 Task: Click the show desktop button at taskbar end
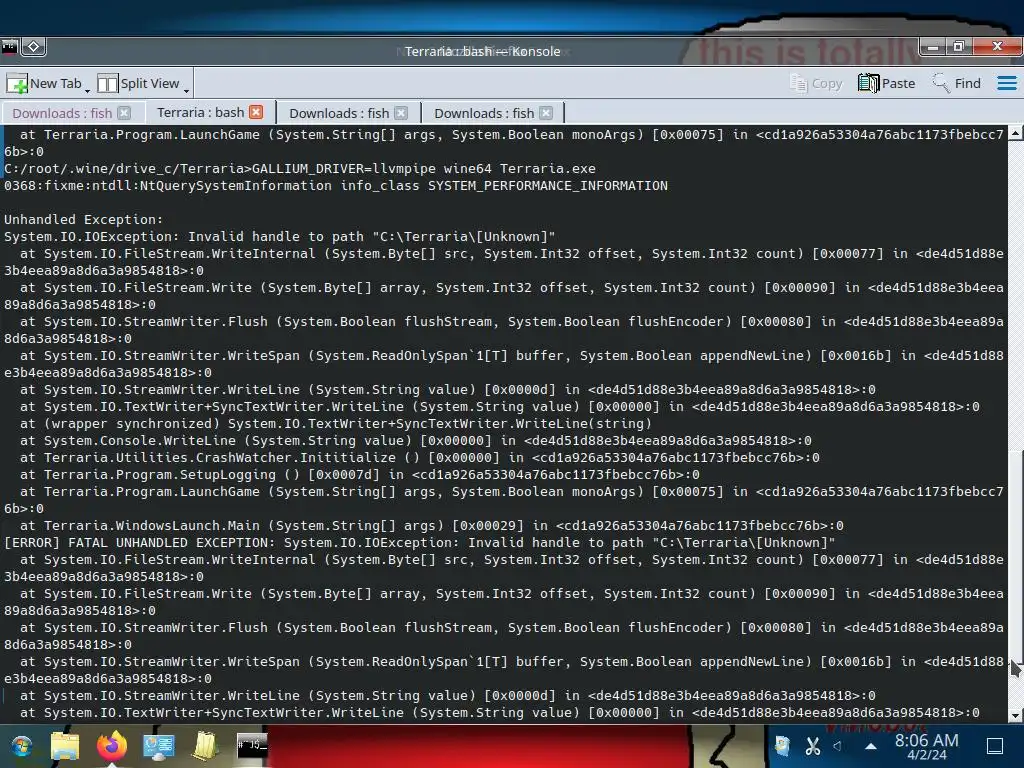pyautogui.click(x=995, y=746)
